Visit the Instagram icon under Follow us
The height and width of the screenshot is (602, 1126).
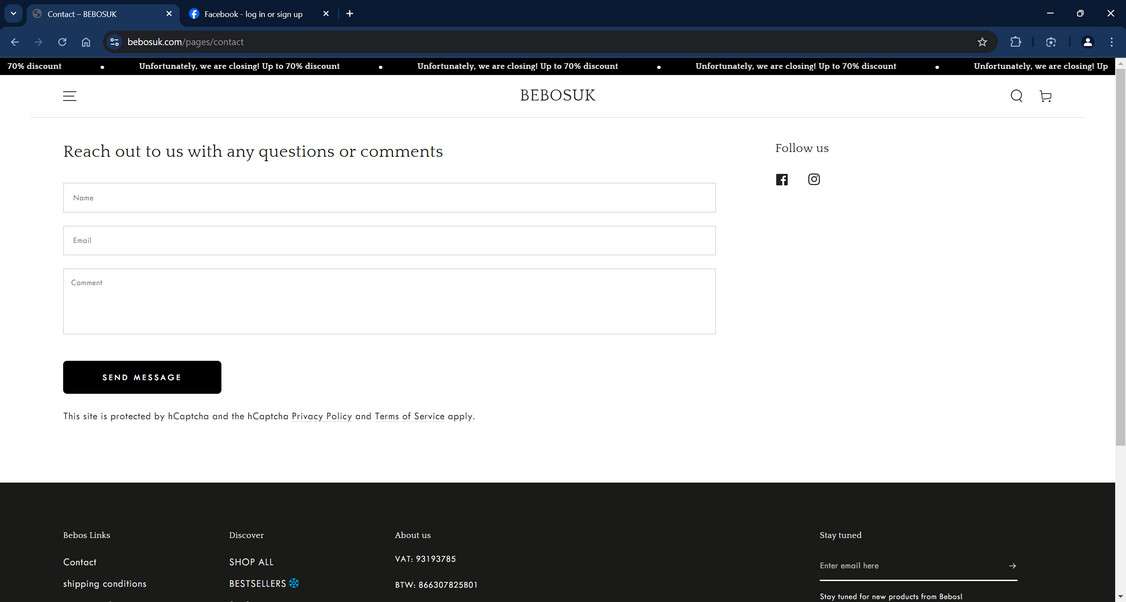tap(814, 179)
